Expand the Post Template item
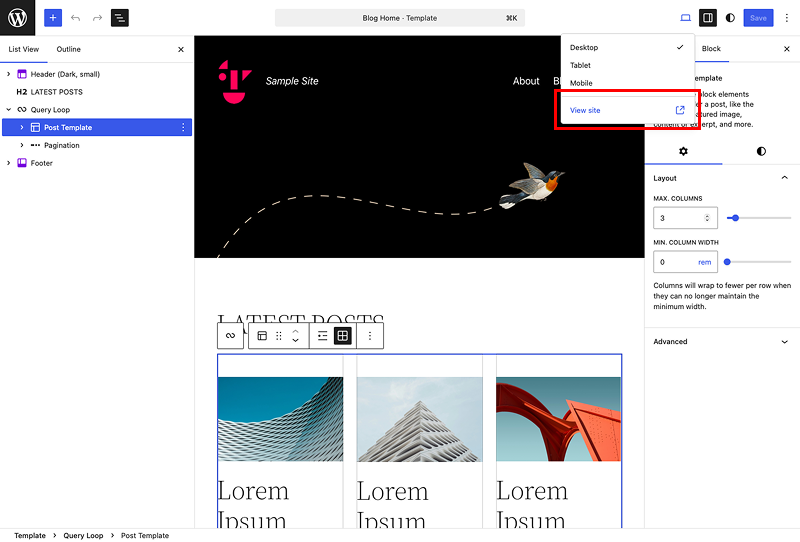 coord(22,127)
